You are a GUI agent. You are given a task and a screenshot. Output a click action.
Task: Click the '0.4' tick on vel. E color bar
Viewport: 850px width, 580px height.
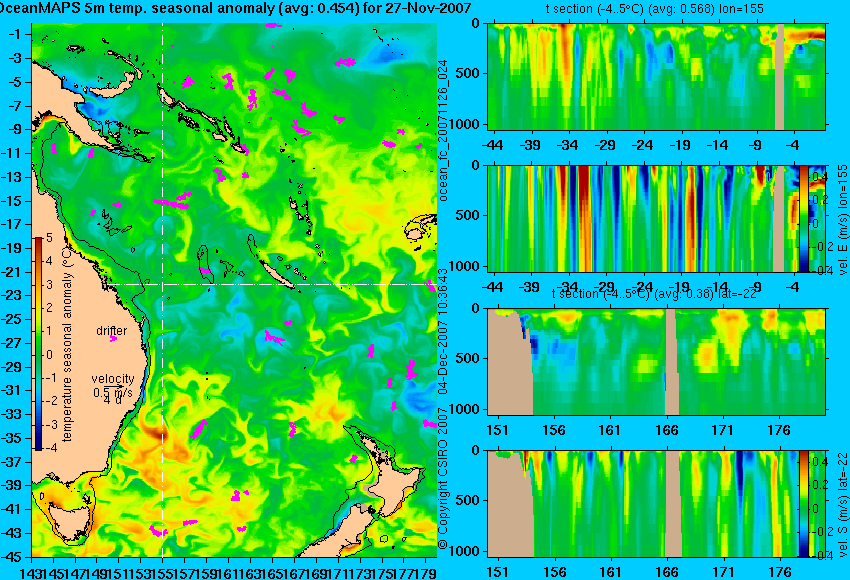[820, 176]
